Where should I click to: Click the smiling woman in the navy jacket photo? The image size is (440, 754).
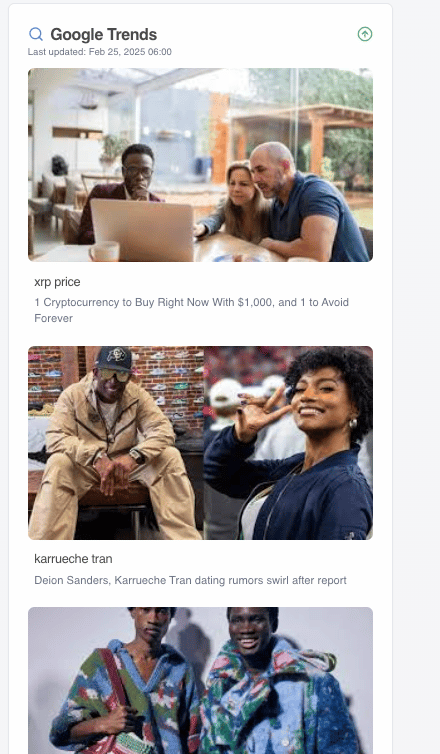(289, 443)
